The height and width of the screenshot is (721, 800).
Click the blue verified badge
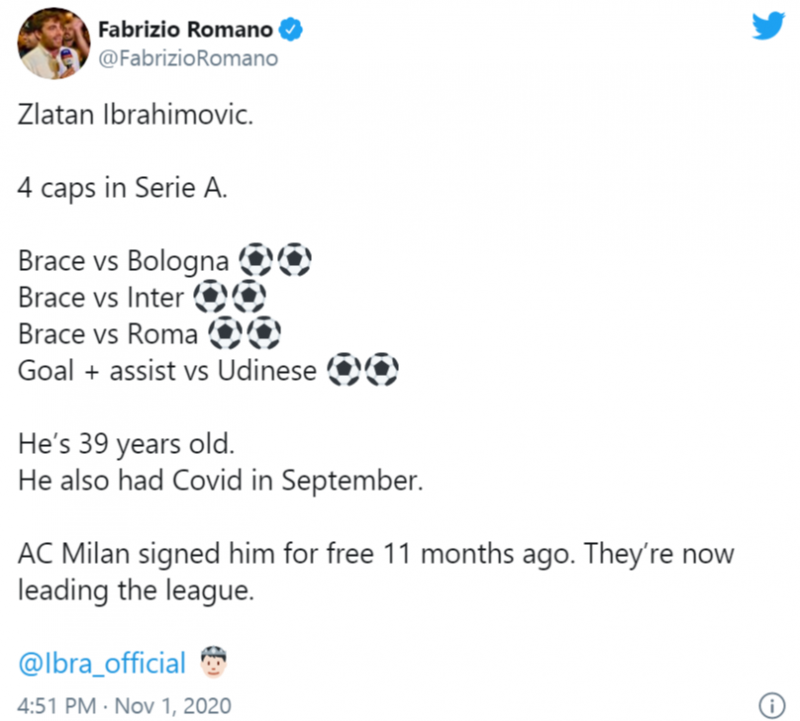pos(291,31)
